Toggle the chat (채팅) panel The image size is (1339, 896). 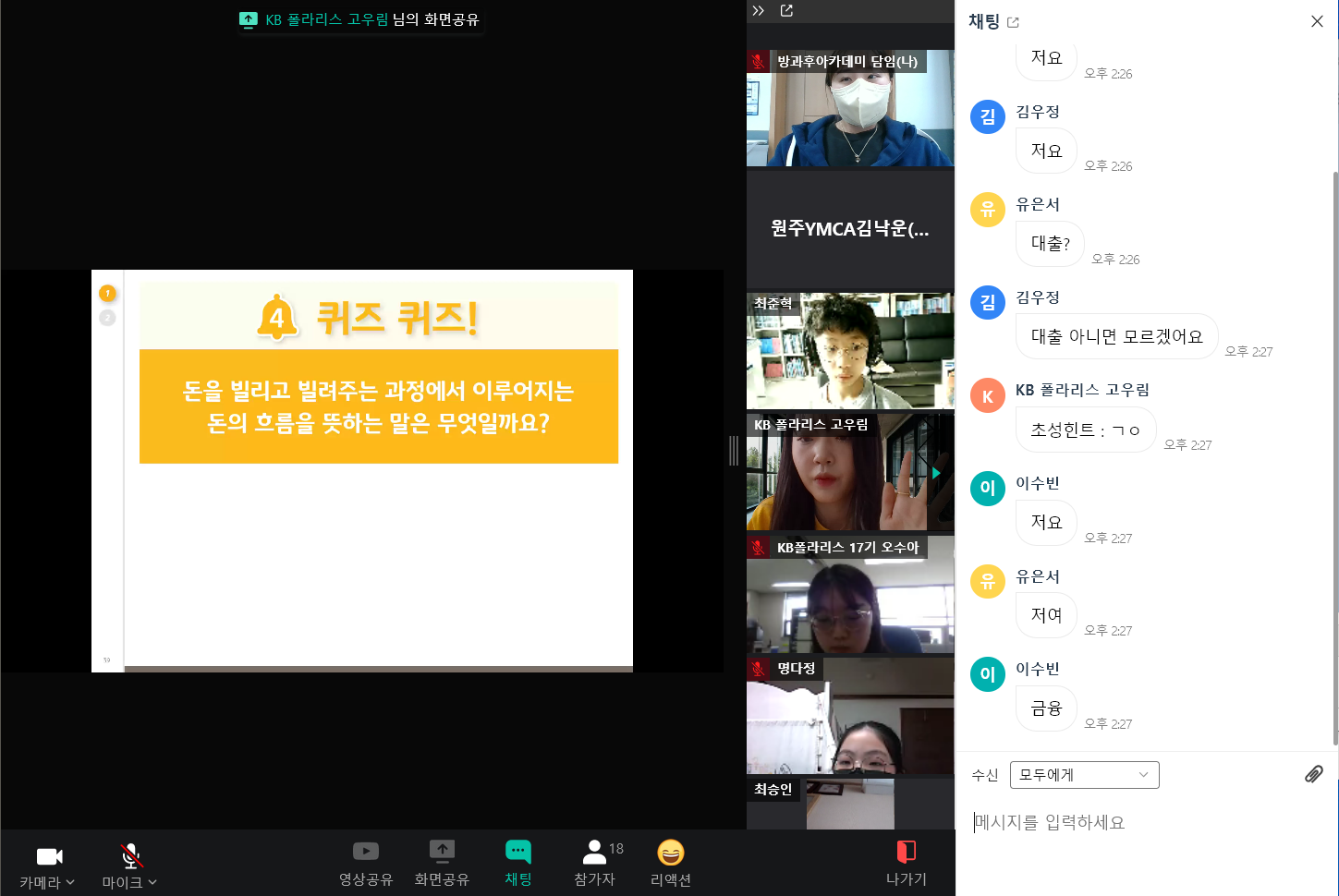pos(517,852)
